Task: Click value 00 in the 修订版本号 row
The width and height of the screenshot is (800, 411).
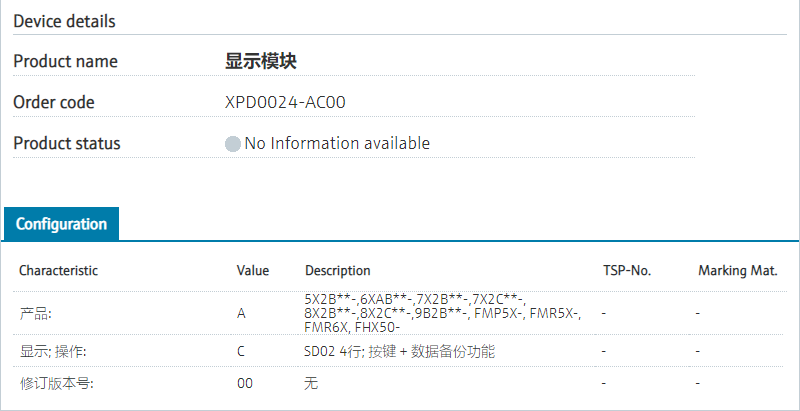Action: [245, 383]
